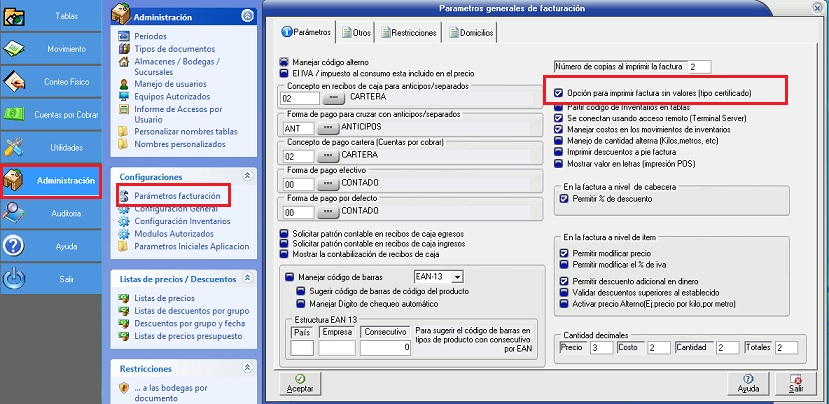Open the Movimiento sidebar icon
829x404 pixels.
[x=17, y=49]
